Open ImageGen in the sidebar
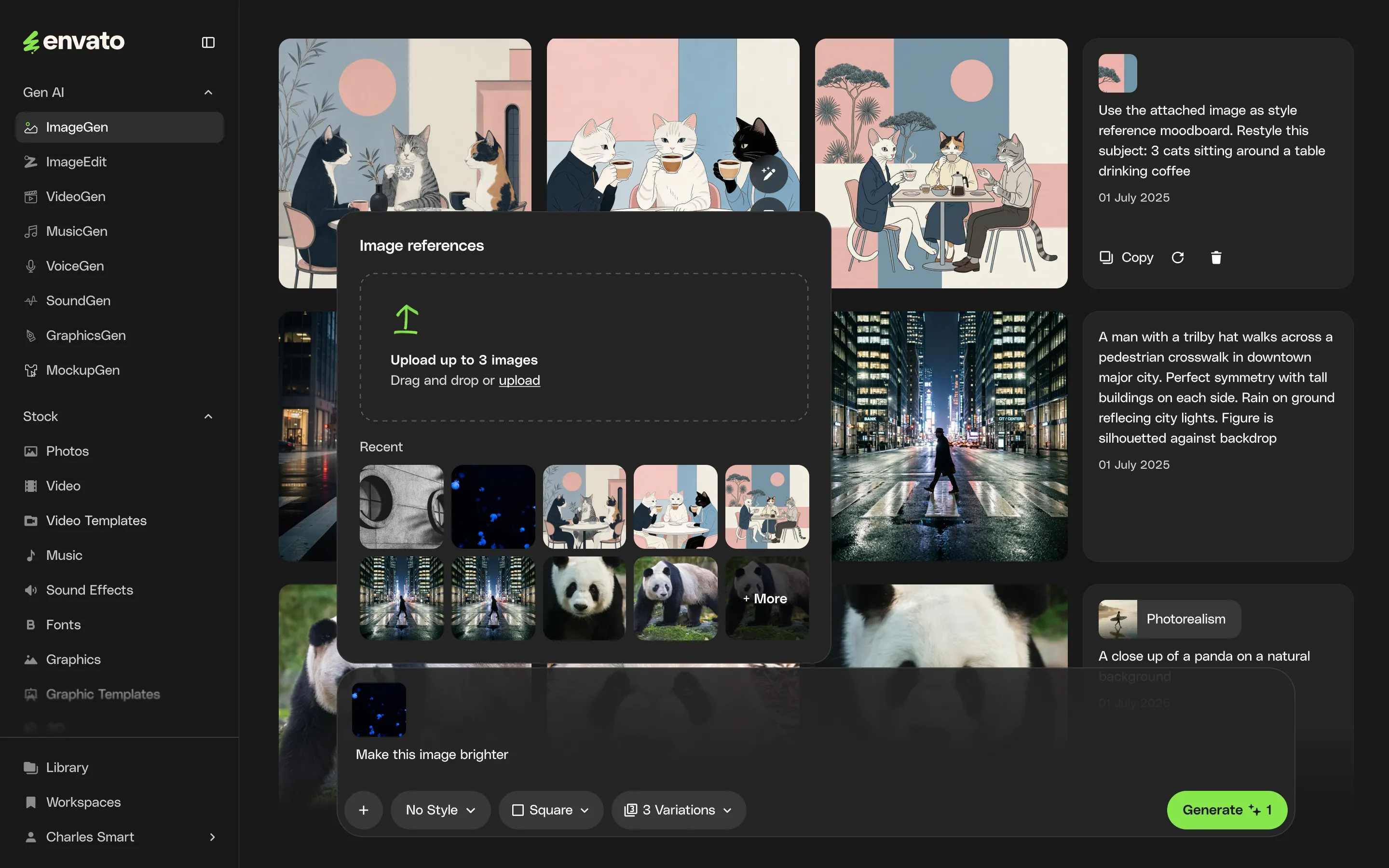The width and height of the screenshot is (1389, 868). tap(120, 127)
